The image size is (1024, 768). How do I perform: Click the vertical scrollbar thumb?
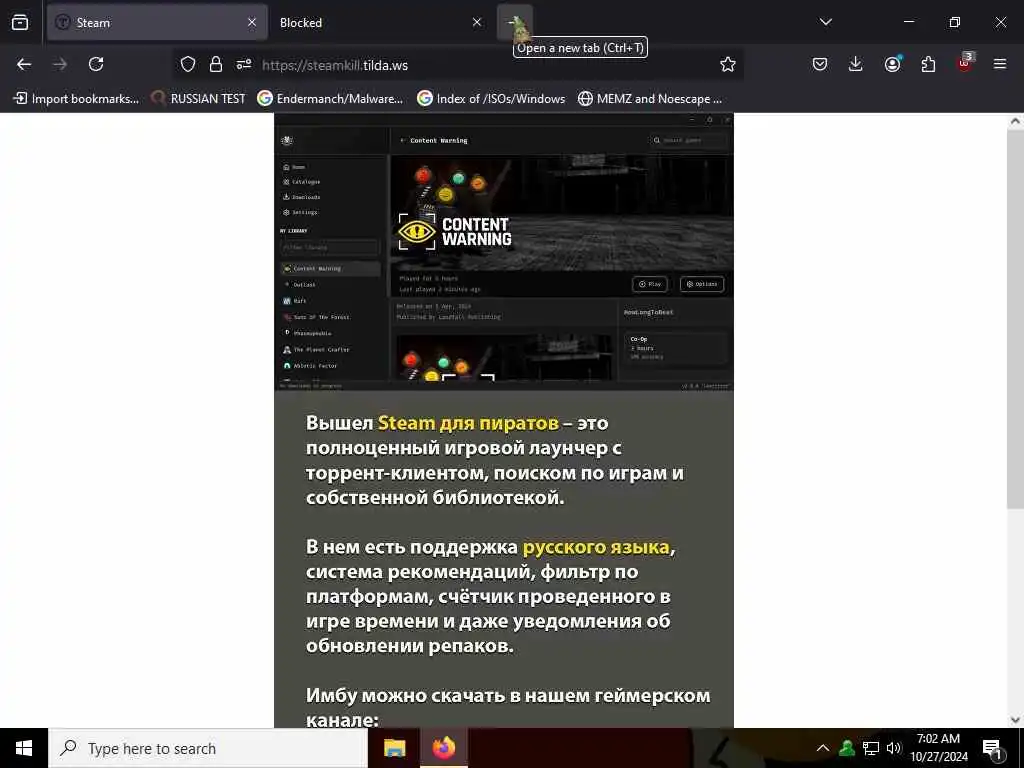pyautogui.click(x=1016, y=318)
